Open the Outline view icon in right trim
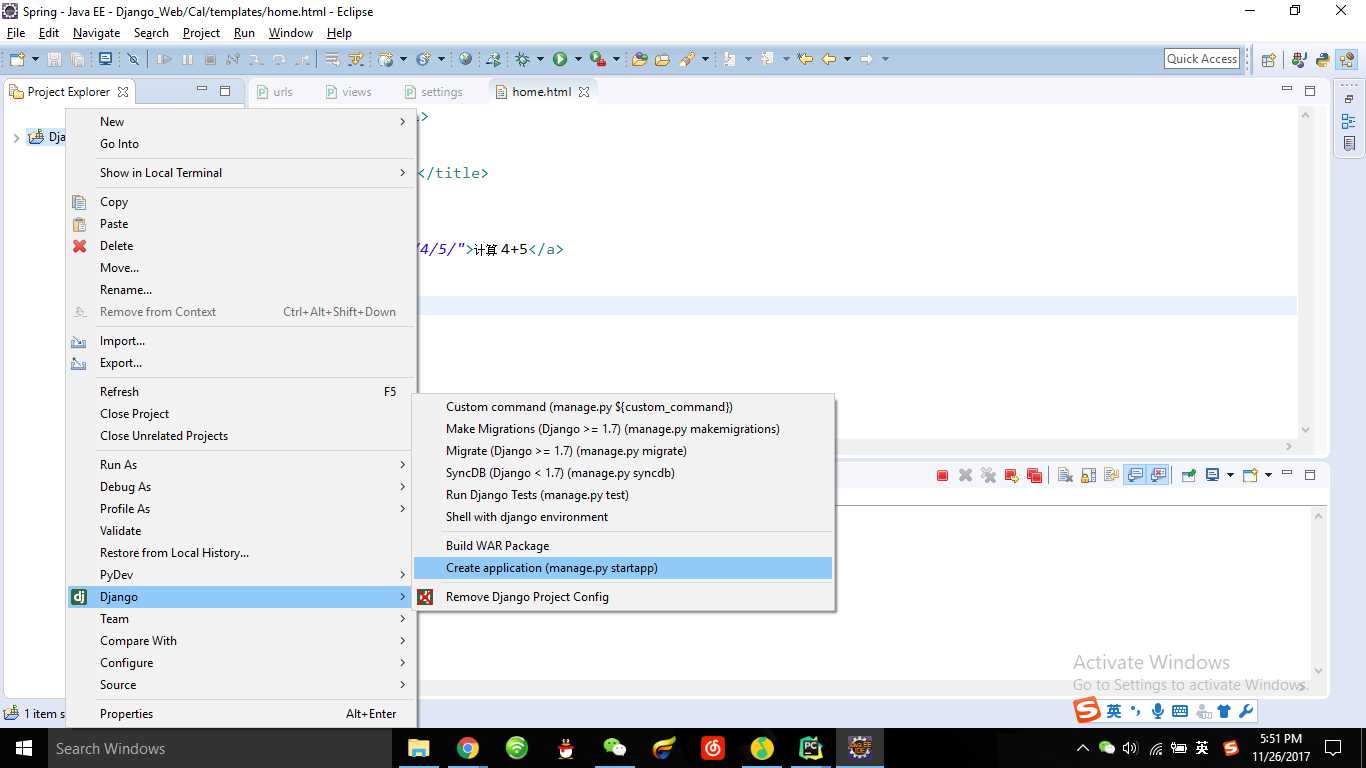Screen dimensions: 1366x768 1349,121
